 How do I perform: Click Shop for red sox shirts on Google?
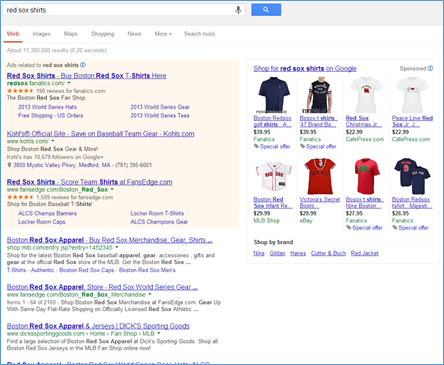[x=305, y=68]
